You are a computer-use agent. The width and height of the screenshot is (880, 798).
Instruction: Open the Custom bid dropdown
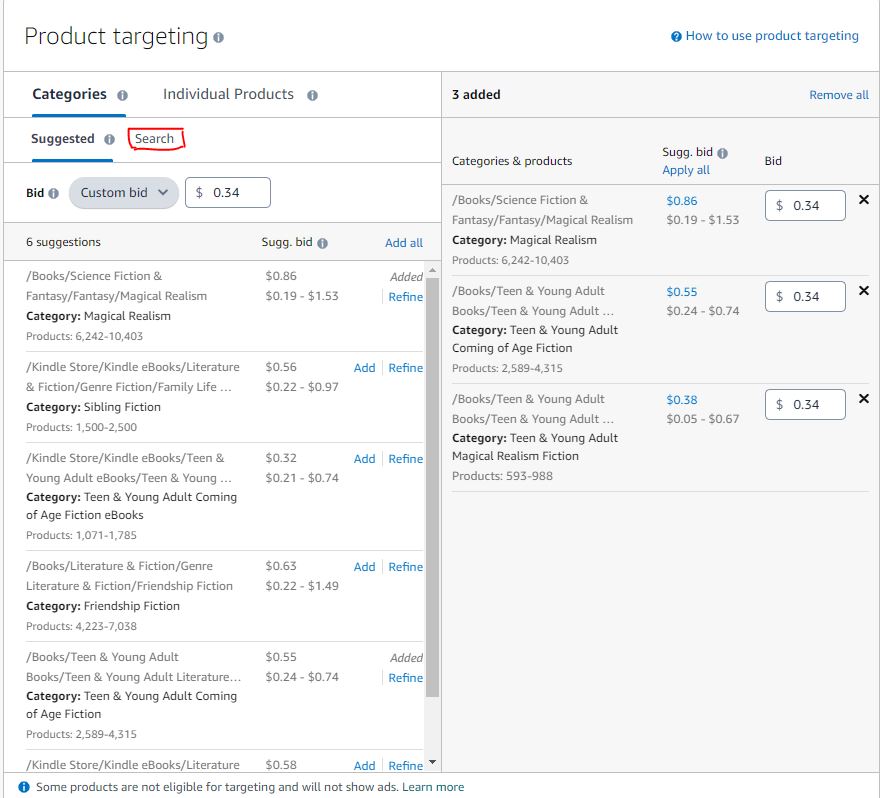(x=124, y=193)
